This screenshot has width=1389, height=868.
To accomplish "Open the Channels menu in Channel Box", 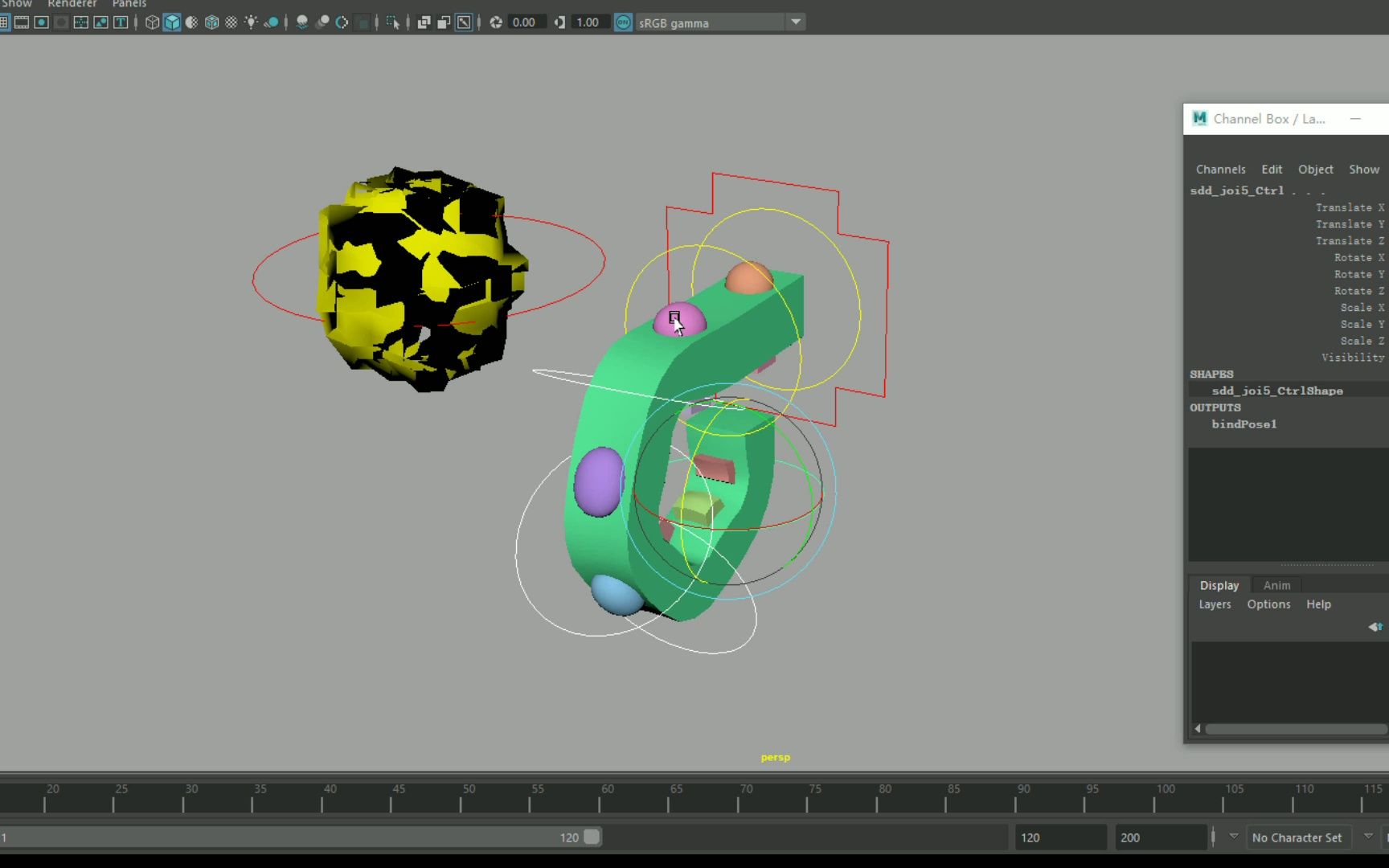I will (x=1220, y=170).
